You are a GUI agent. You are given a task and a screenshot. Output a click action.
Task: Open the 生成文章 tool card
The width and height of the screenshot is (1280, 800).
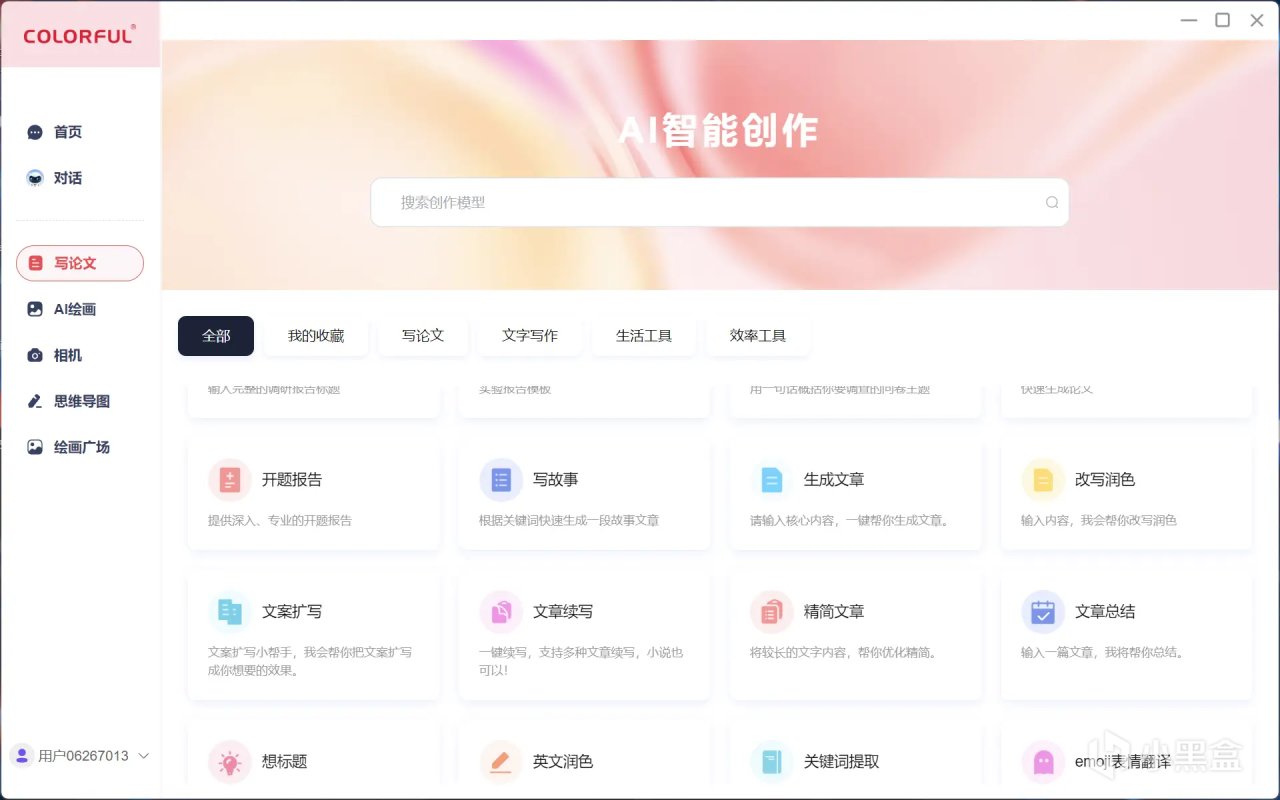click(x=855, y=493)
